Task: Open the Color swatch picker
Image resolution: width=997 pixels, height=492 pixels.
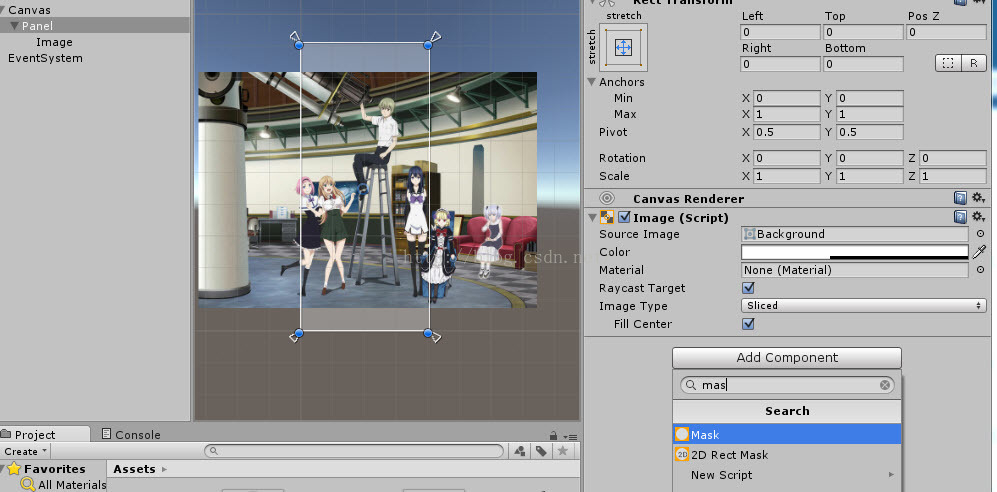Action: 855,252
